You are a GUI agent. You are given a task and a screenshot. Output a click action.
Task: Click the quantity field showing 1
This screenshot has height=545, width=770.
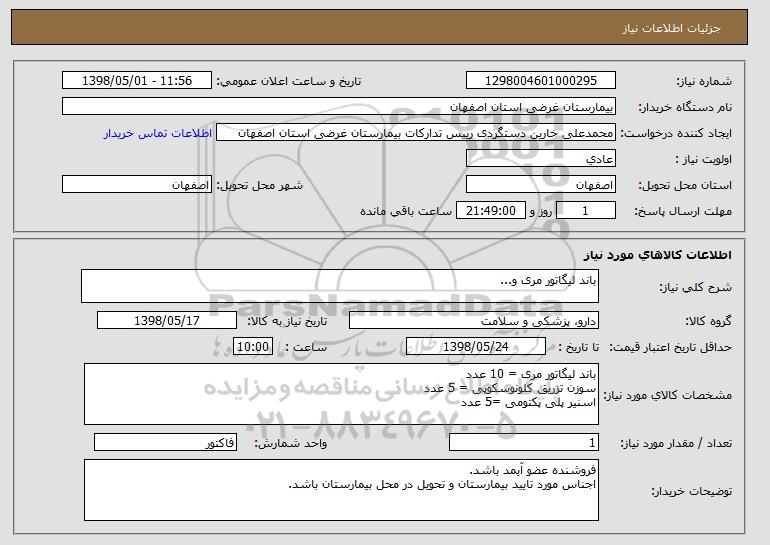(x=524, y=442)
